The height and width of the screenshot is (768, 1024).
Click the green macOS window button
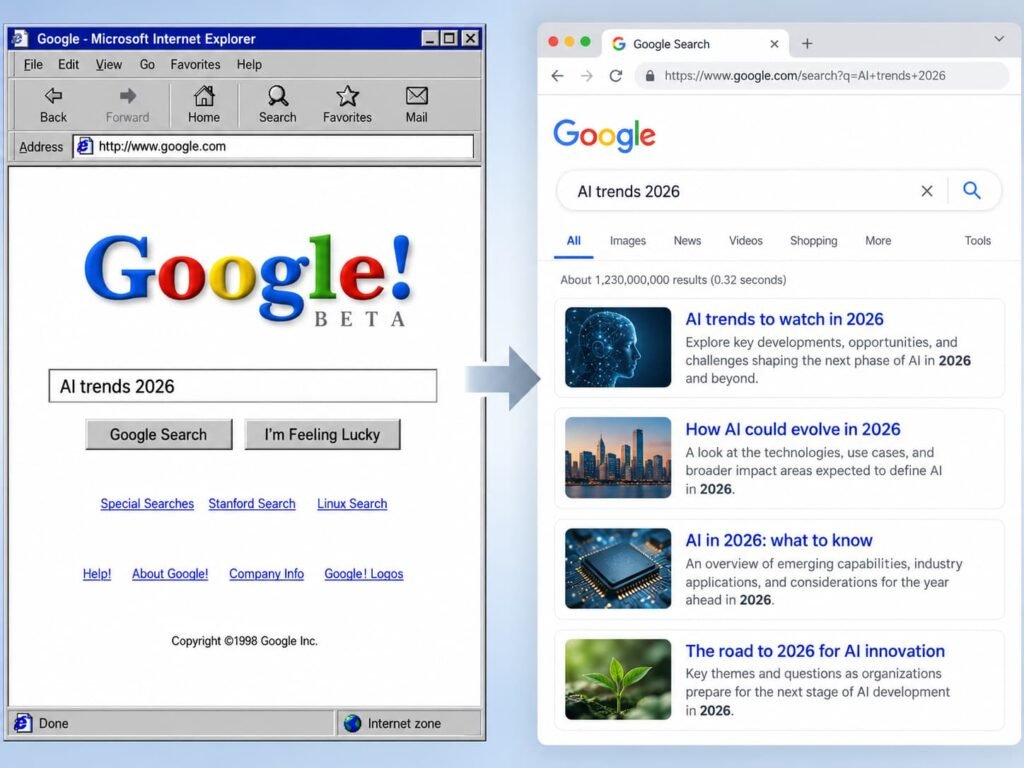click(x=585, y=42)
